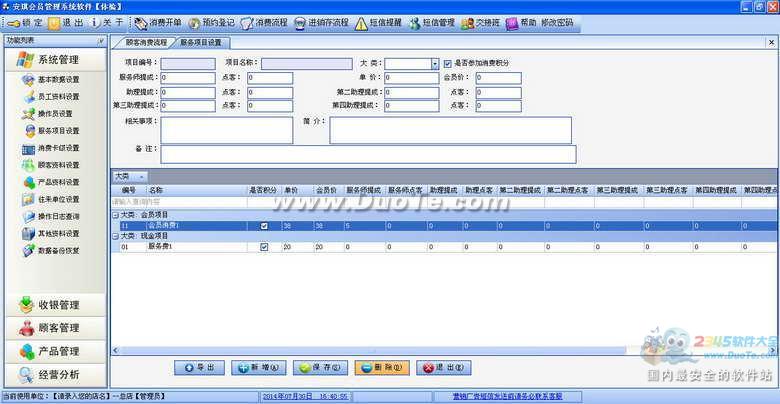Toggle 是否积分 checkbox in 会员消费1 row
Screen dimensions: 780x404
tap(264, 226)
